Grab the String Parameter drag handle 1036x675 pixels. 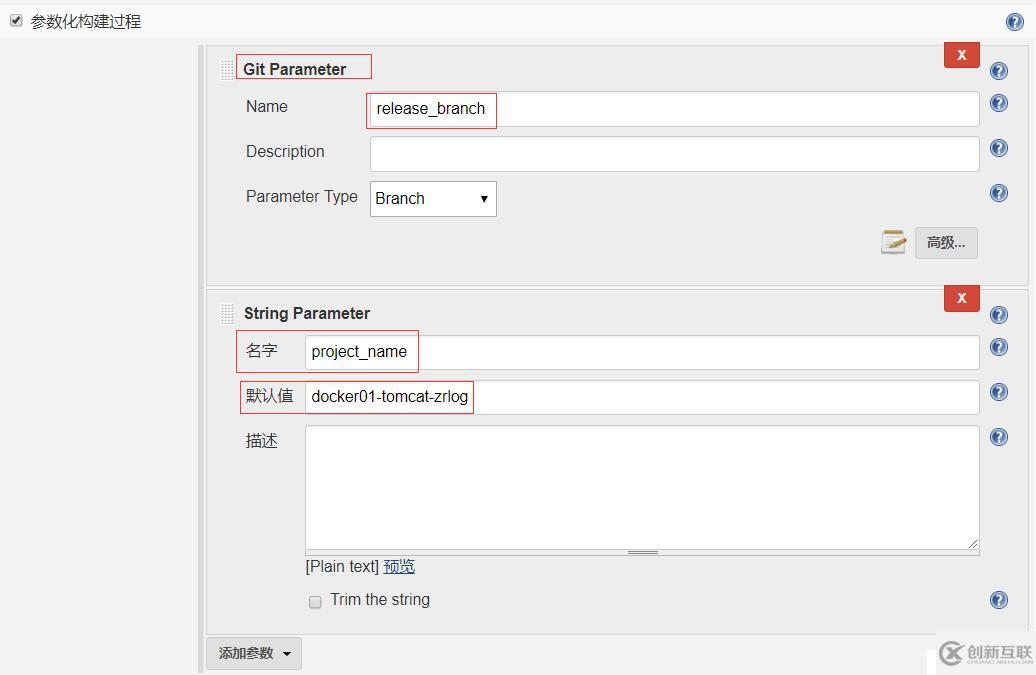point(227,314)
